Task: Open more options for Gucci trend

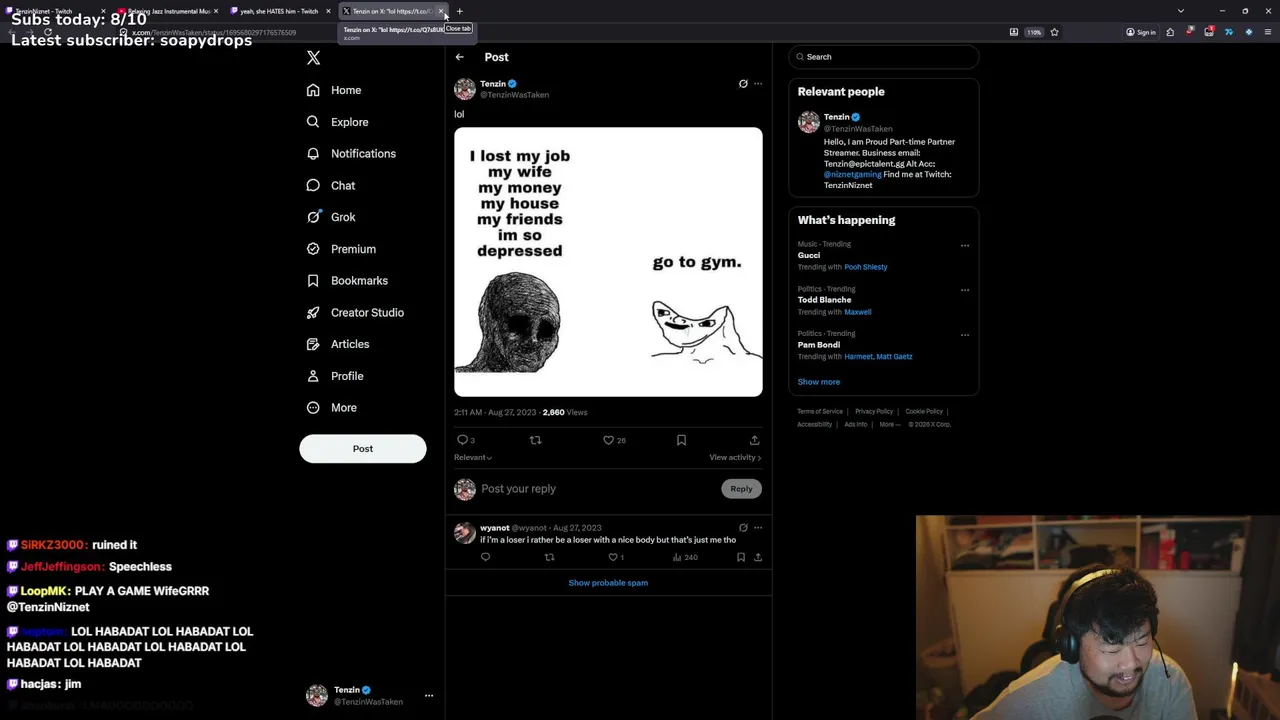Action: pyautogui.click(x=965, y=245)
